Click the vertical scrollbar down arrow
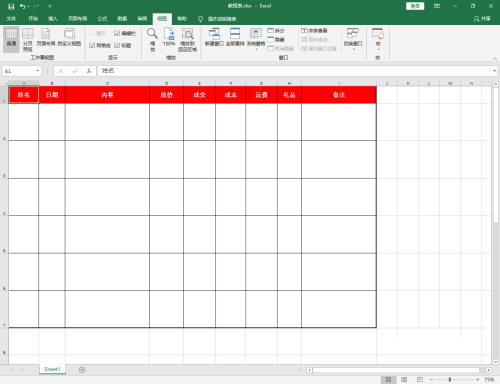Screen dimensions: 500x384 point(496,362)
